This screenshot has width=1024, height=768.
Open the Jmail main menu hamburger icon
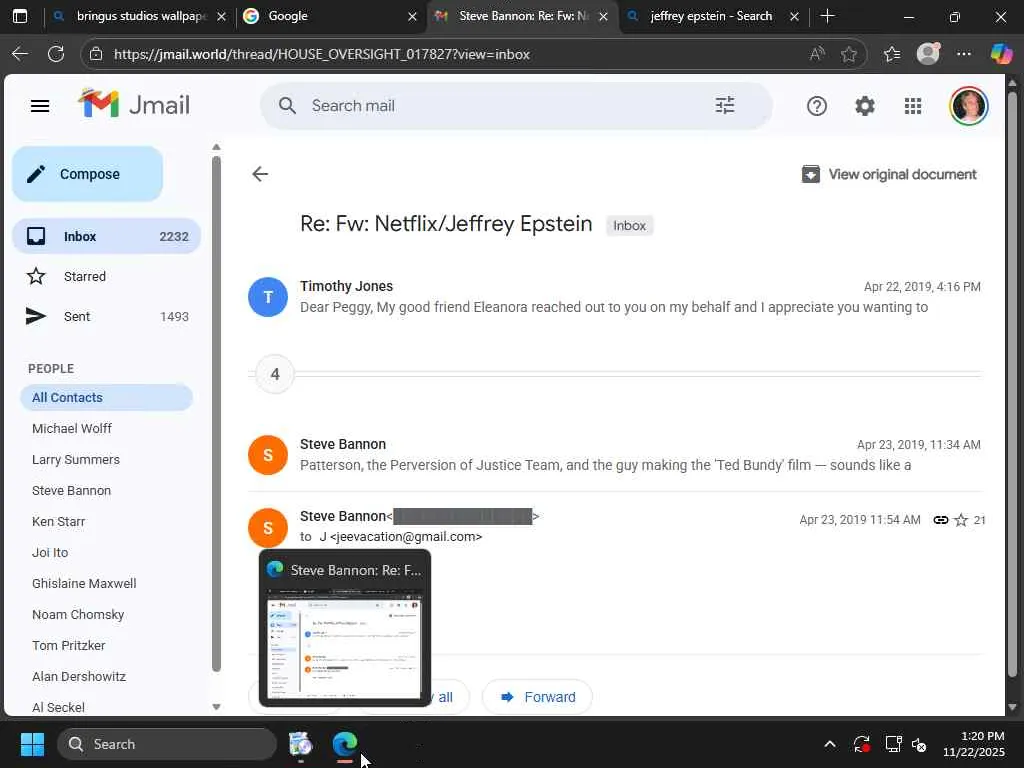click(x=40, y=106)
